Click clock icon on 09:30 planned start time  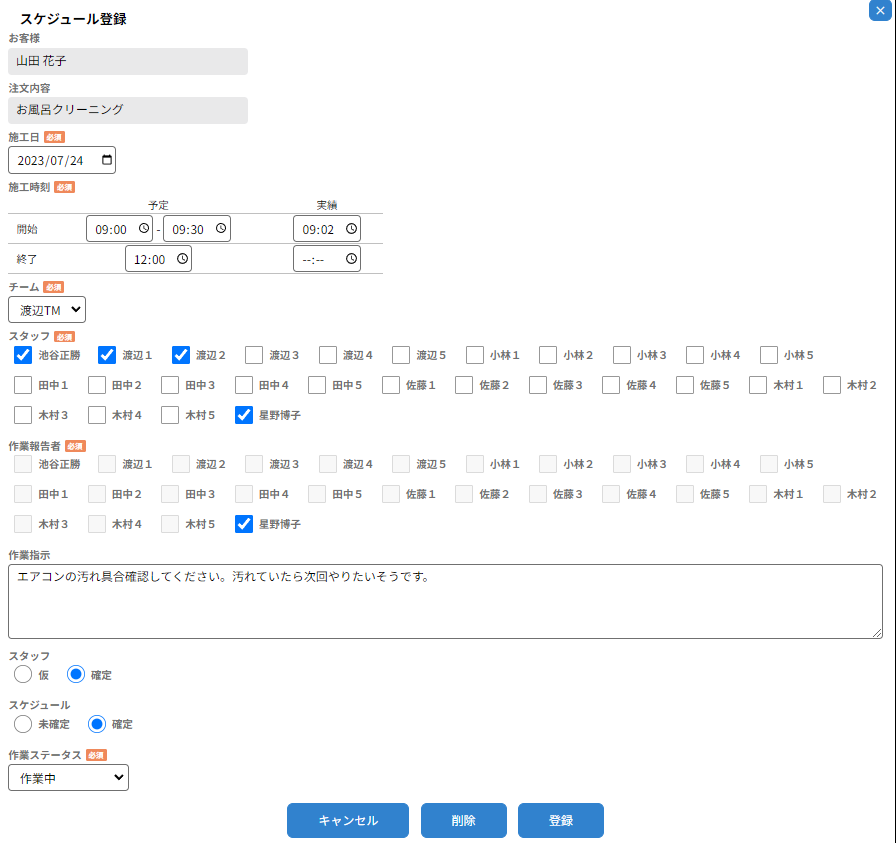tap(221, 229)
